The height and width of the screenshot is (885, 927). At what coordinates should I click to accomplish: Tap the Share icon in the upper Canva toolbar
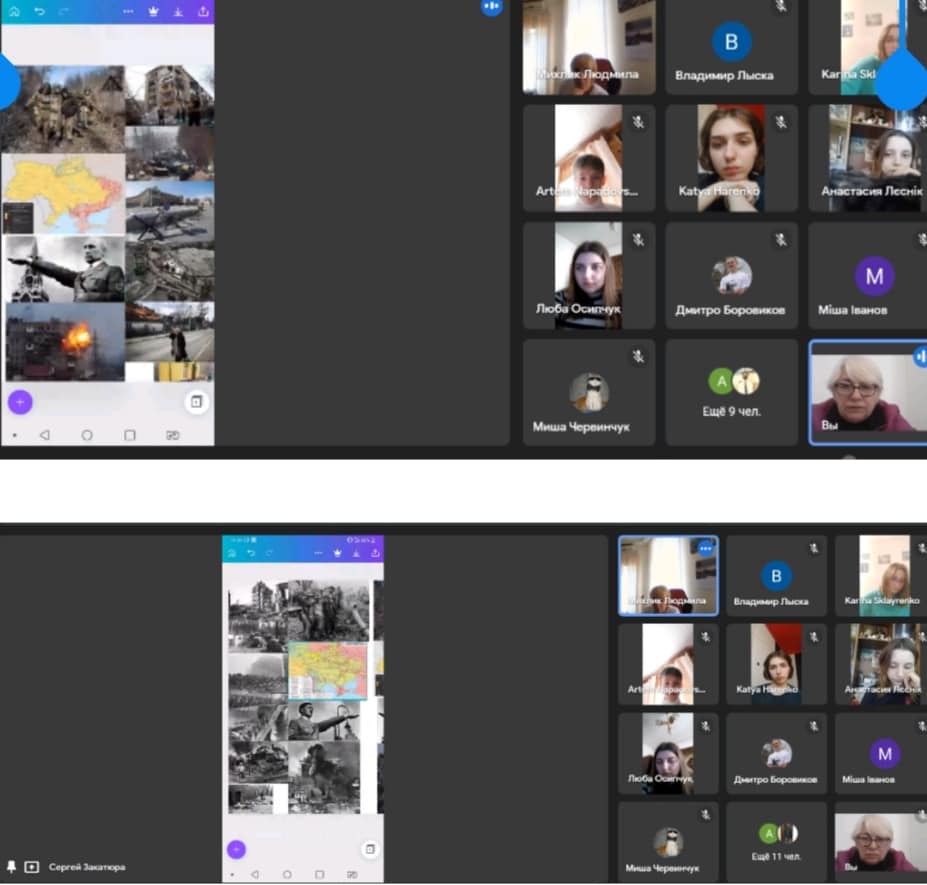point(204,12)
